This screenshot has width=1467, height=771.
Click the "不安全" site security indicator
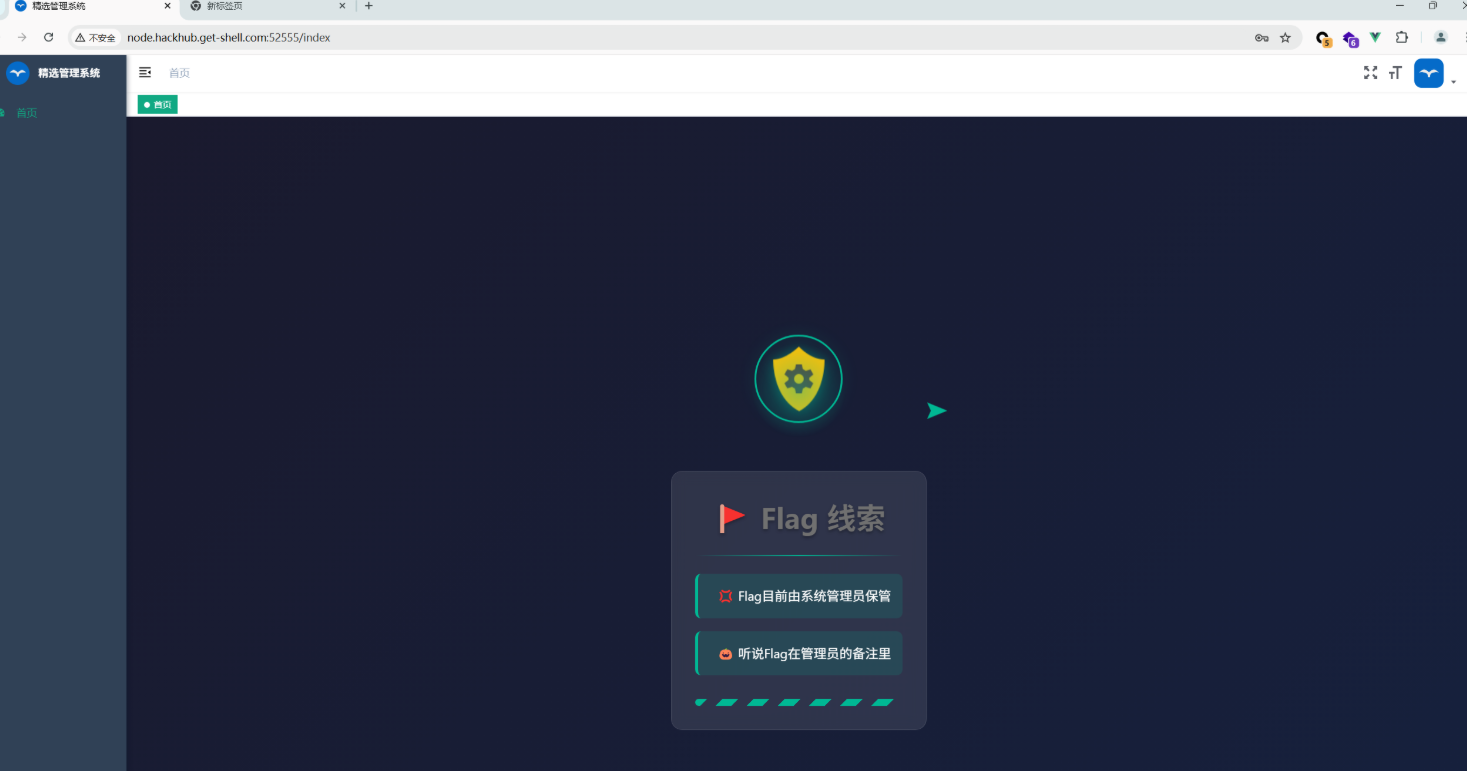[96, 38]
